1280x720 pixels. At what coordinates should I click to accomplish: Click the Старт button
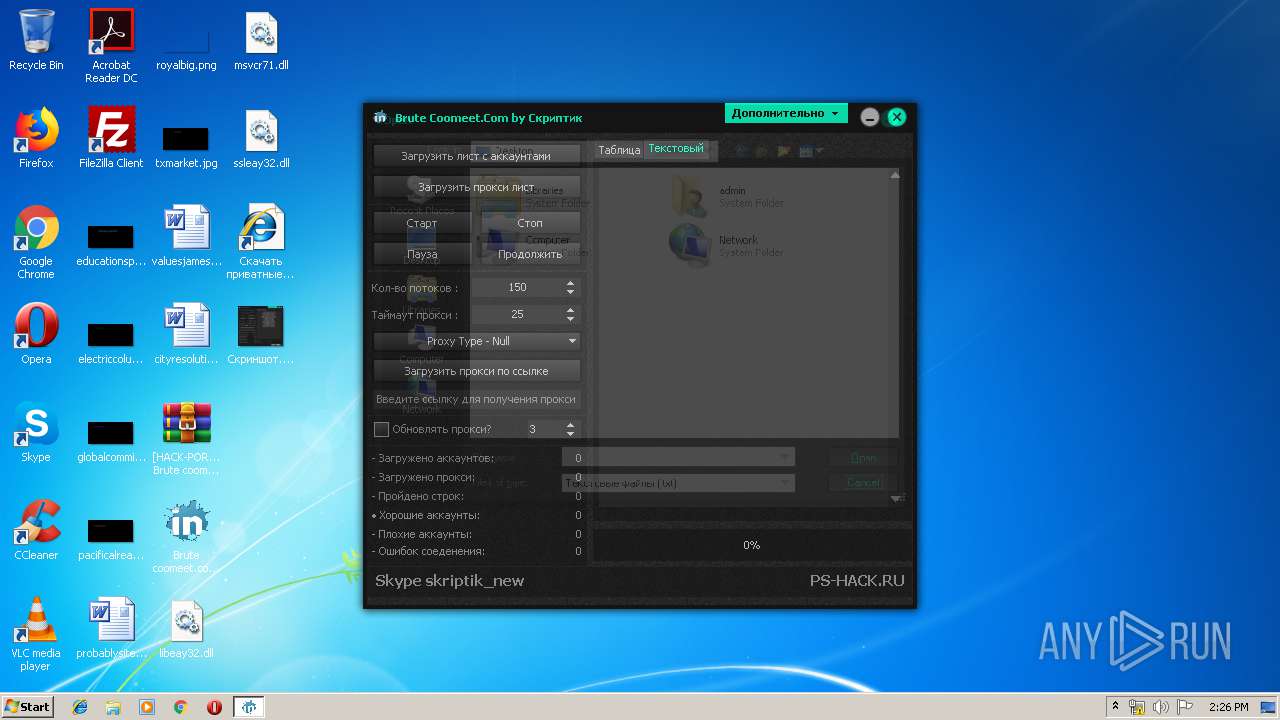422,223
